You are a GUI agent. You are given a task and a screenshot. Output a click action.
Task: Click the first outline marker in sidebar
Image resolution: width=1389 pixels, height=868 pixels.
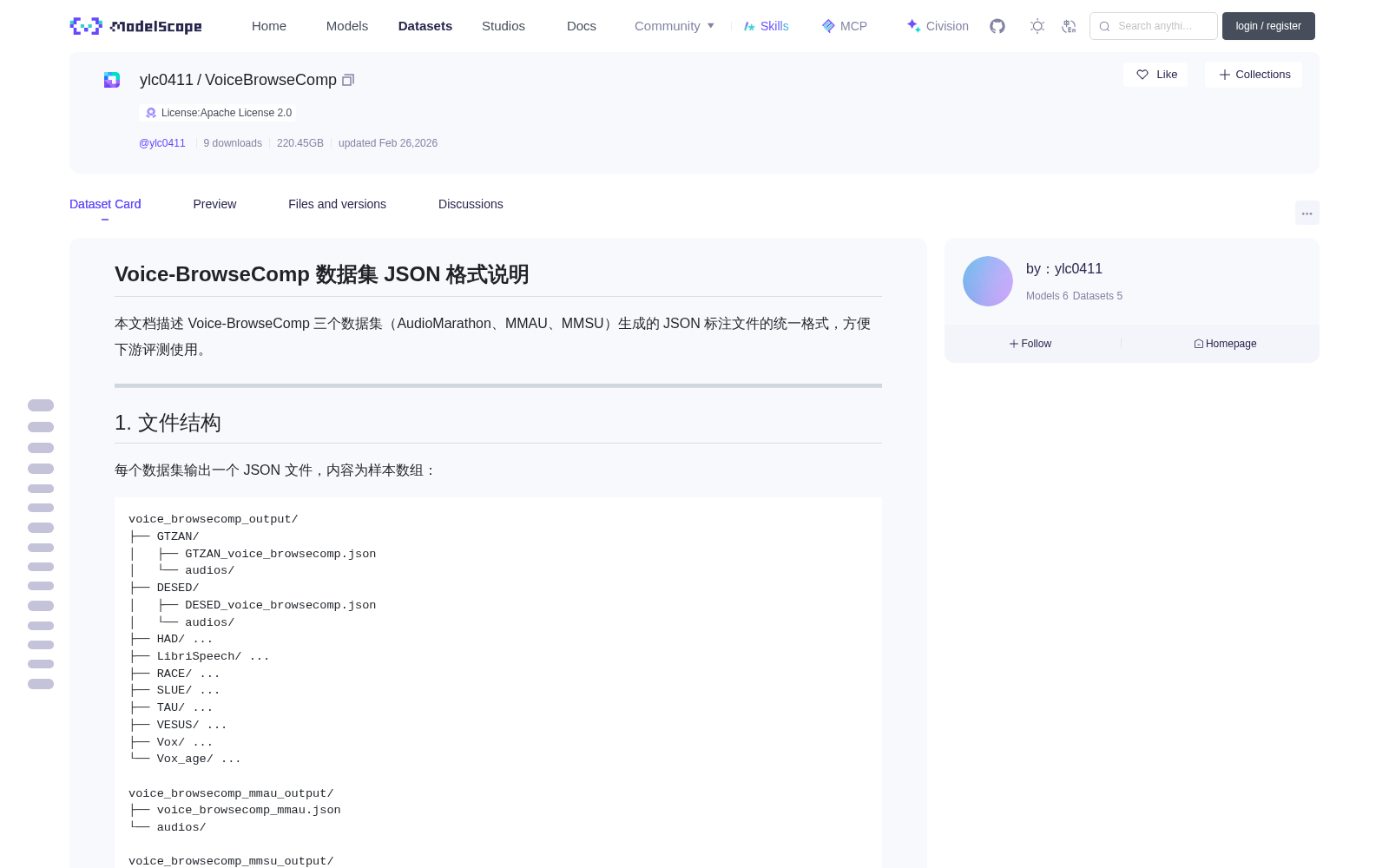[x=41, y=405]
